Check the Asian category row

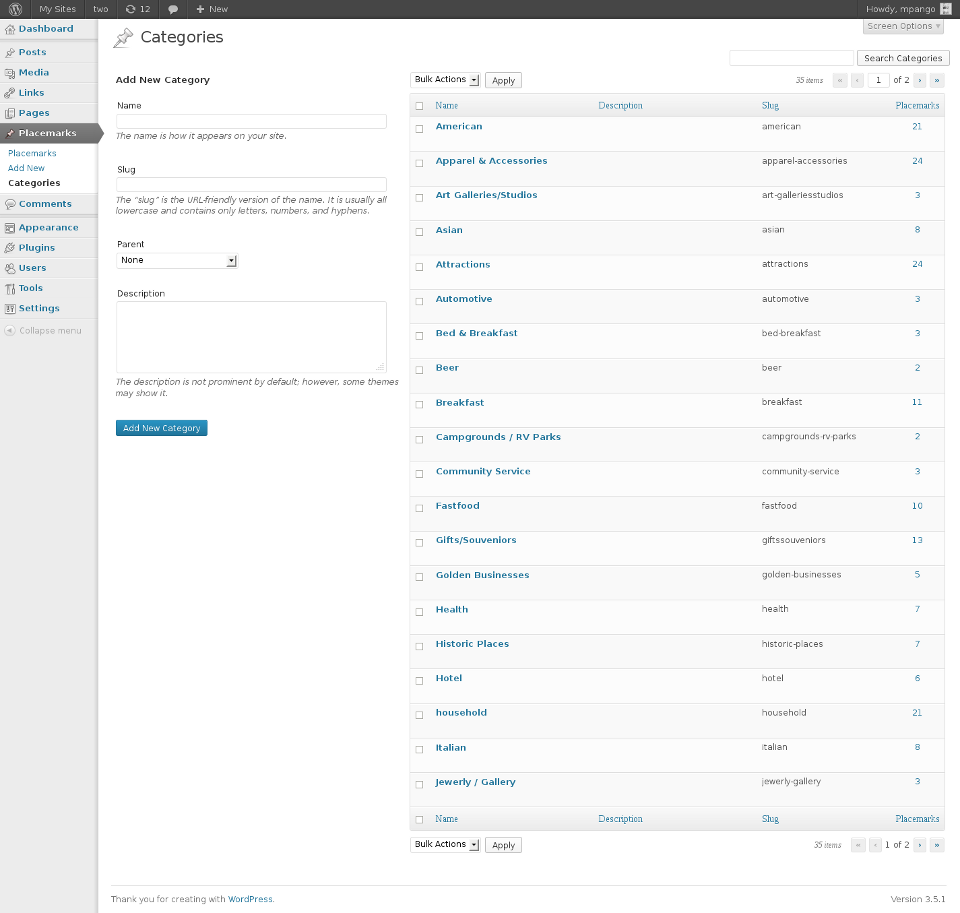point(419,232)
